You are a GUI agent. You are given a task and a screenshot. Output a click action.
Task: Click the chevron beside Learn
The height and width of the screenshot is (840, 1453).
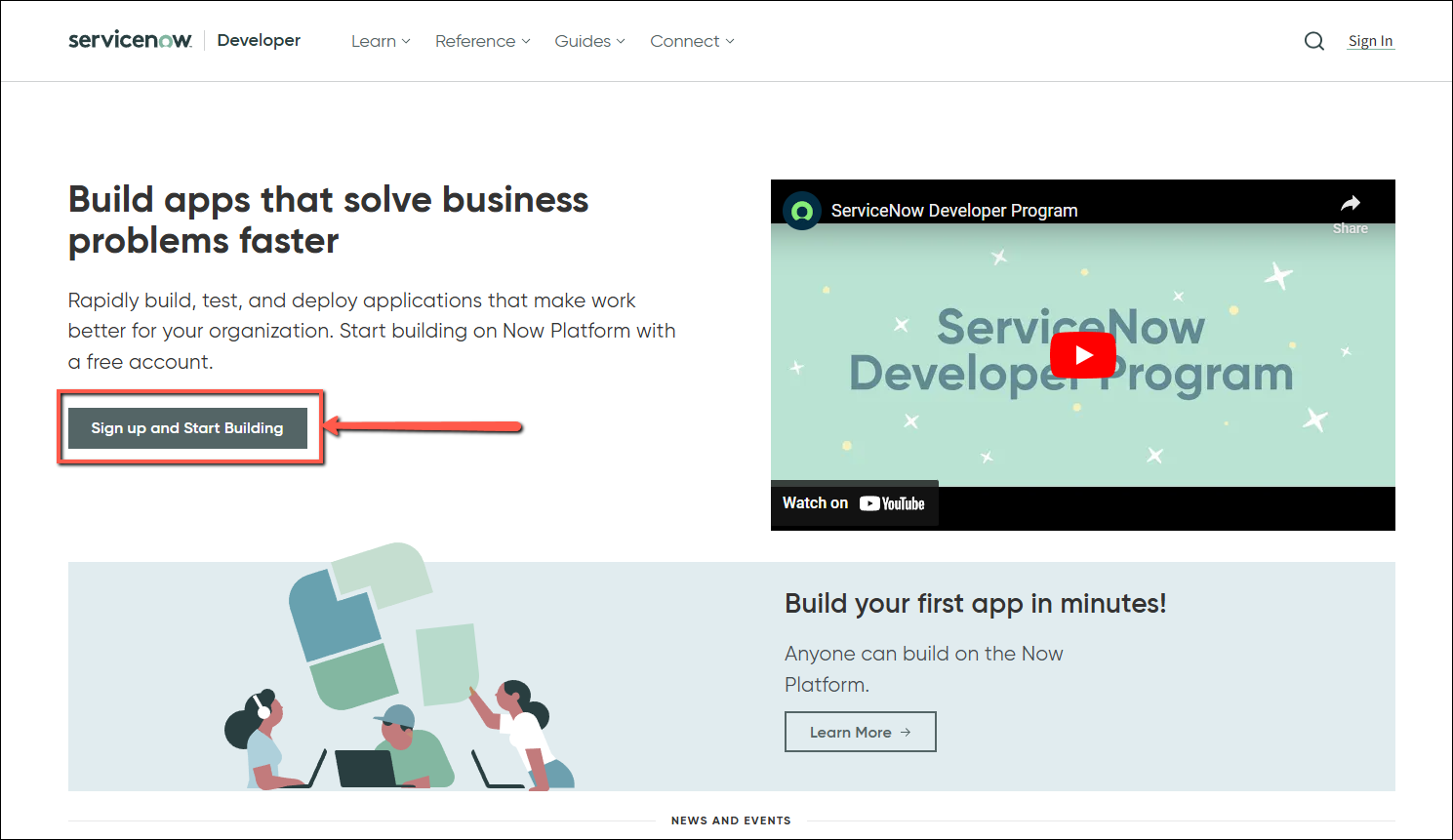(x=406, y=42)
